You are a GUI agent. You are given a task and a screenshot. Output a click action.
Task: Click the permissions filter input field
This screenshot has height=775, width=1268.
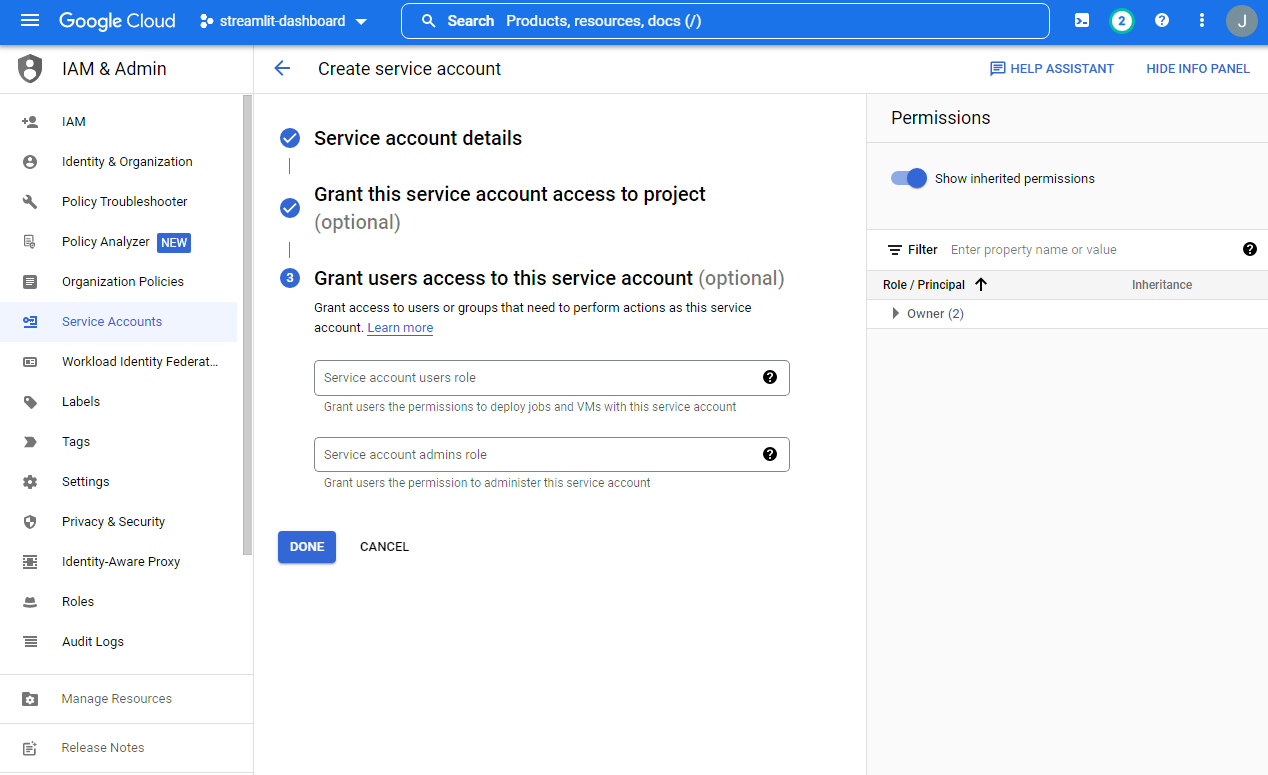point(1090,250)
